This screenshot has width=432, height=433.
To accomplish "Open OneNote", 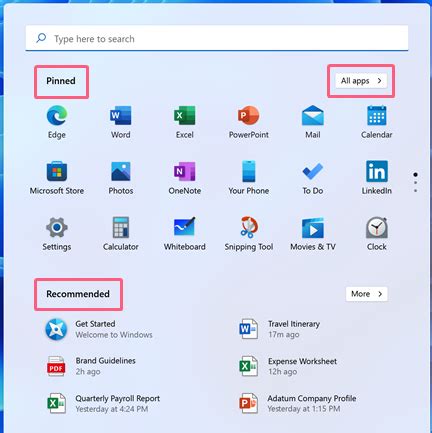I will pos(185,178).
